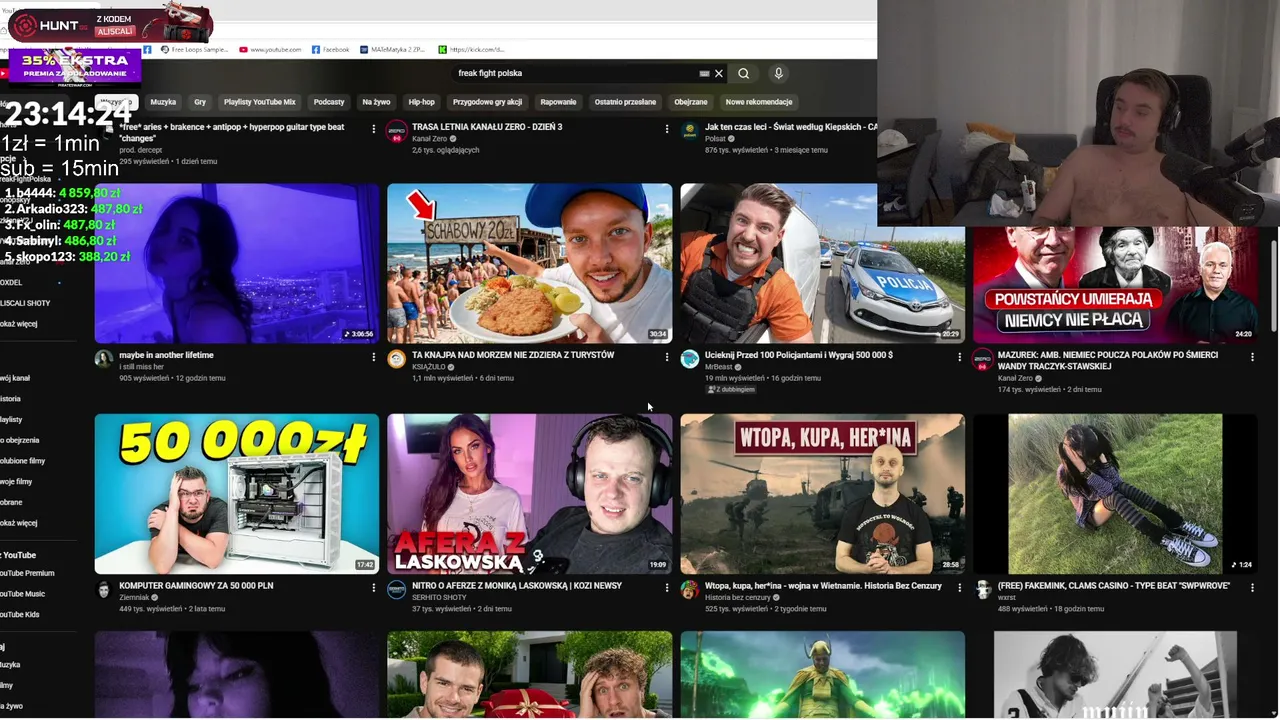Play the 'WTOPA, KUPA, HER*INA' thumbnail

pos(823,494)
